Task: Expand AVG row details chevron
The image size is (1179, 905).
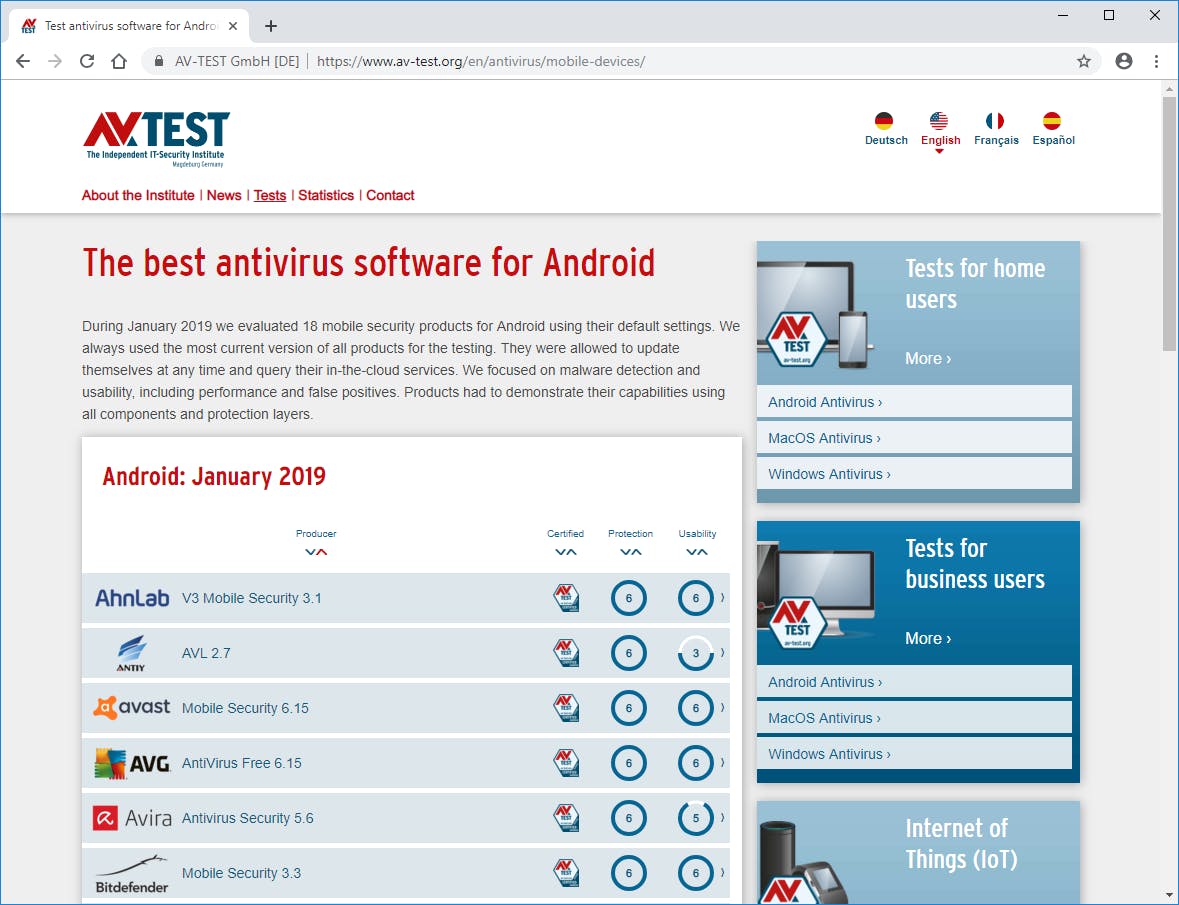Action: click(723, 762)
